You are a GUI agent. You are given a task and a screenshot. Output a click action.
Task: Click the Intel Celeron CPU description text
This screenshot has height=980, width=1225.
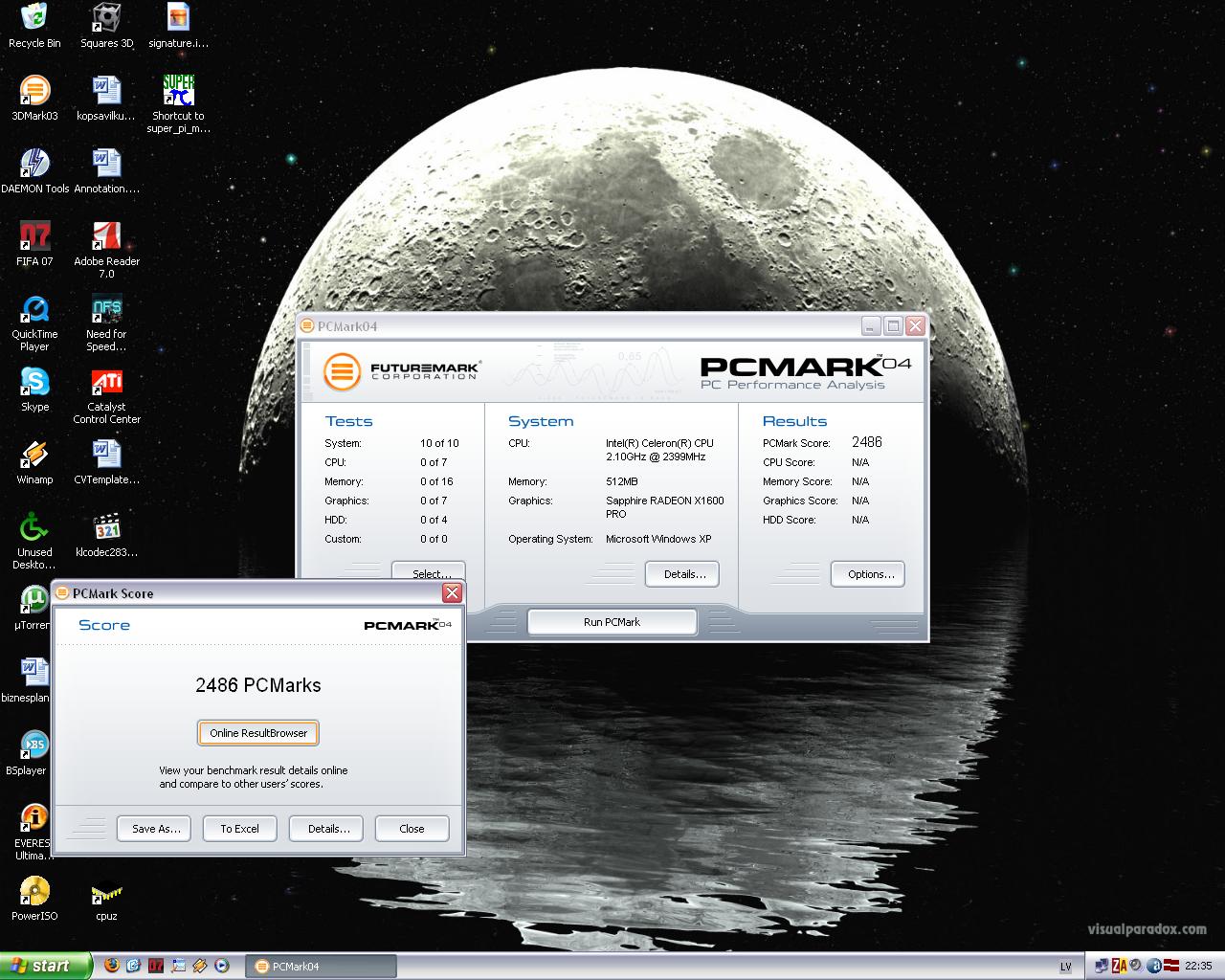[659, 450]
